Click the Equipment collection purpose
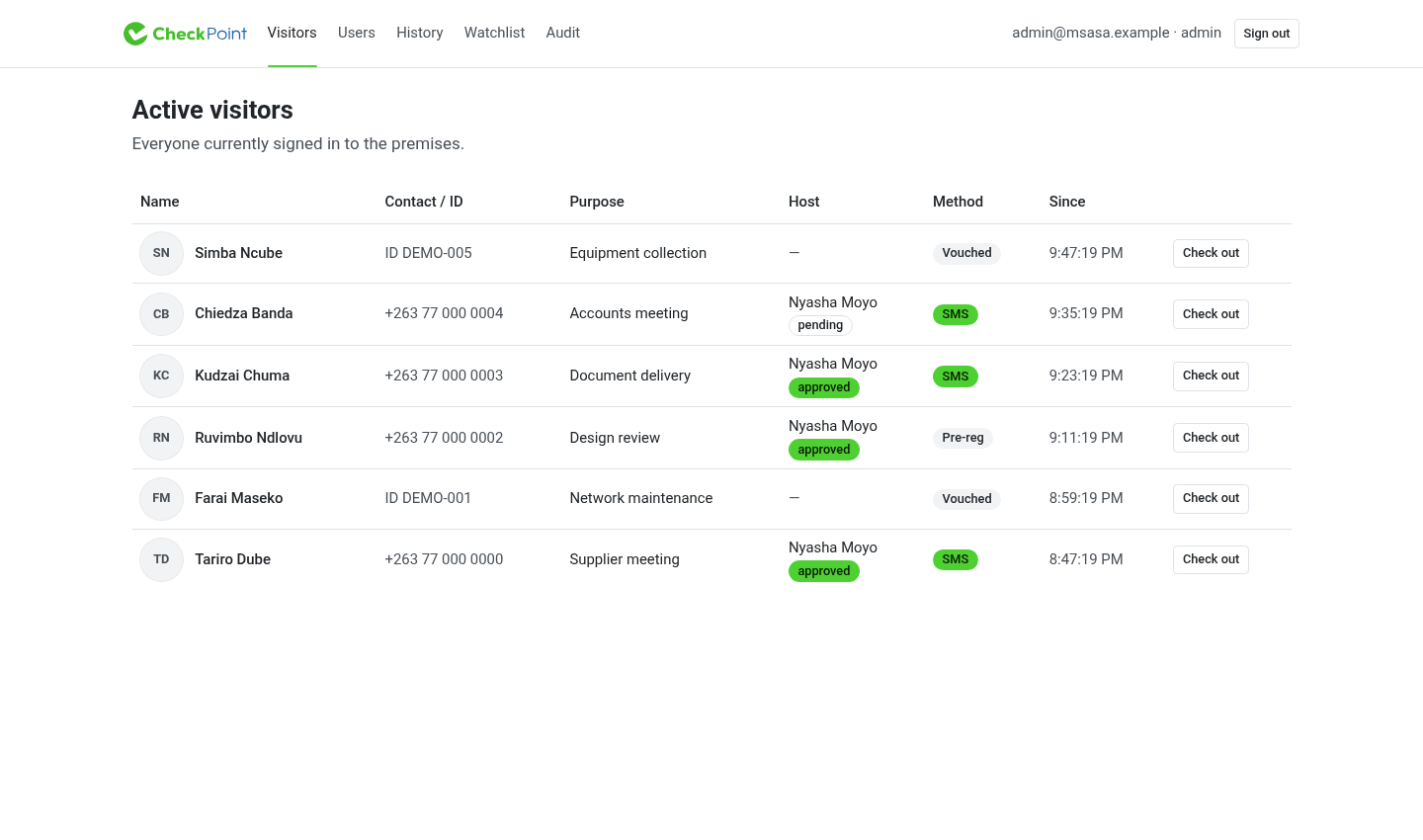Screen dimensions: 1423x840 click(x=637, y=253)
